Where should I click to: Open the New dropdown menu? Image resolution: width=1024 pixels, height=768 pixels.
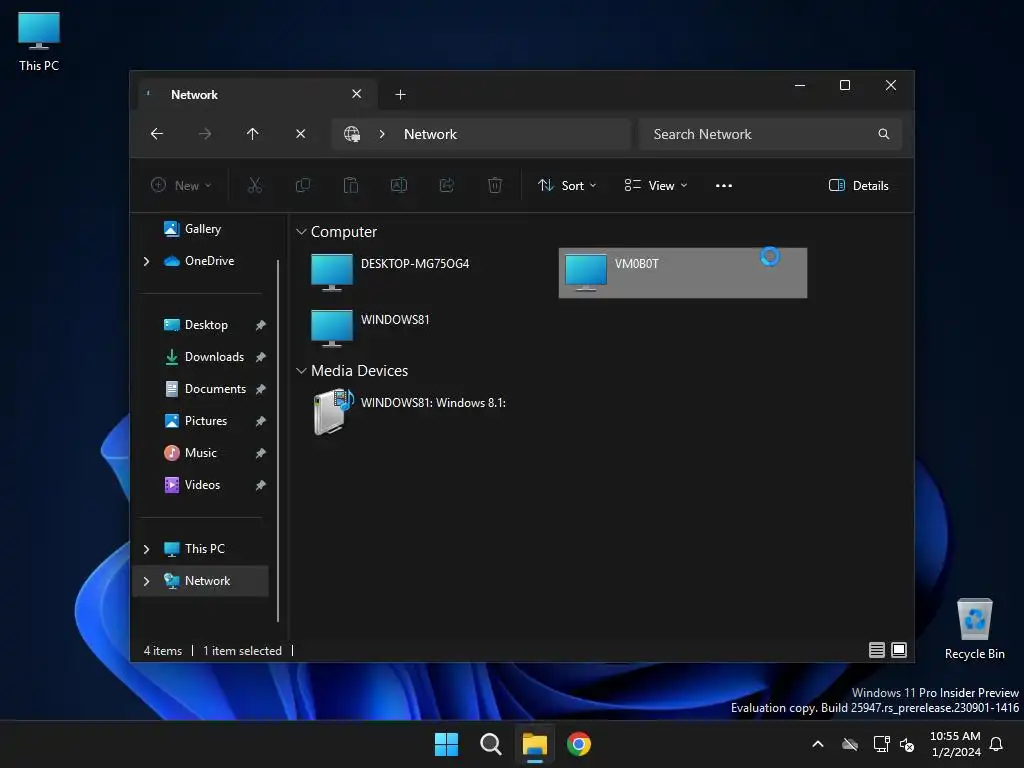[x=181, y=185]
